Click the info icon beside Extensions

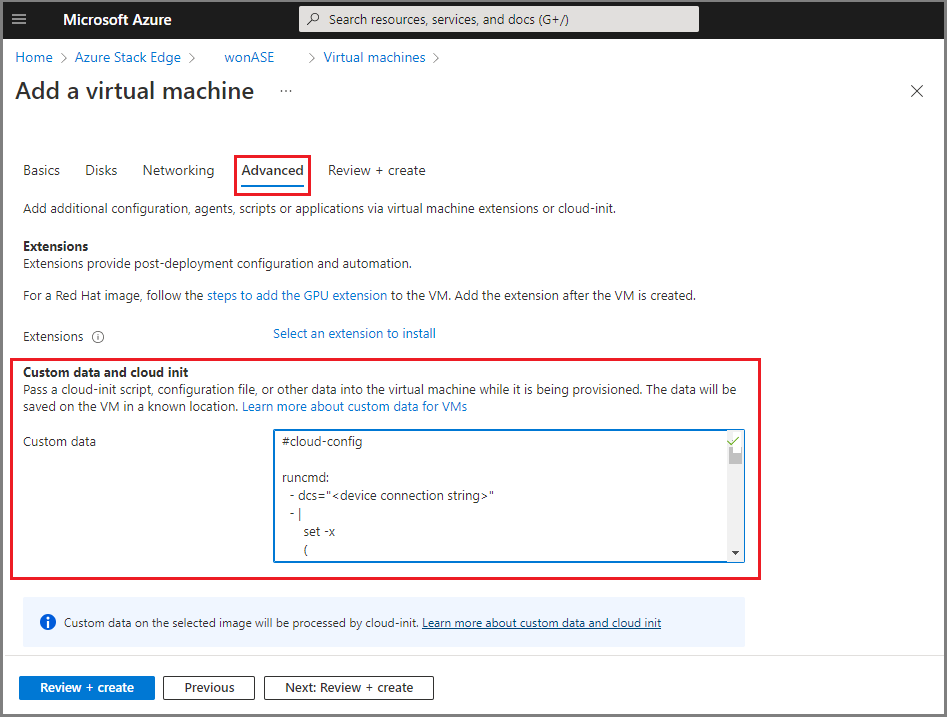(x=97, y=336)
